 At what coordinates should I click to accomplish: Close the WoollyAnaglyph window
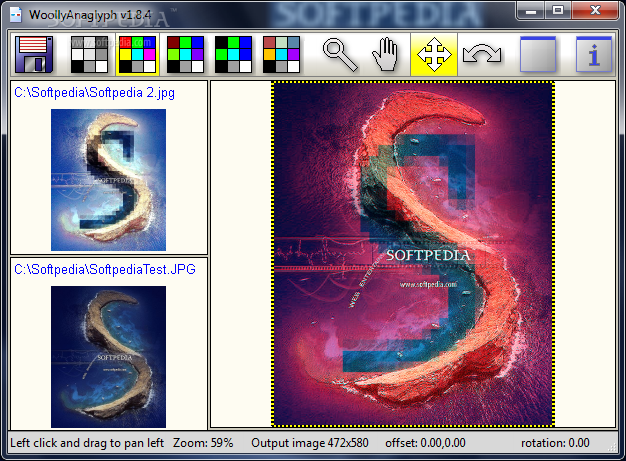[x=595, y=11]
